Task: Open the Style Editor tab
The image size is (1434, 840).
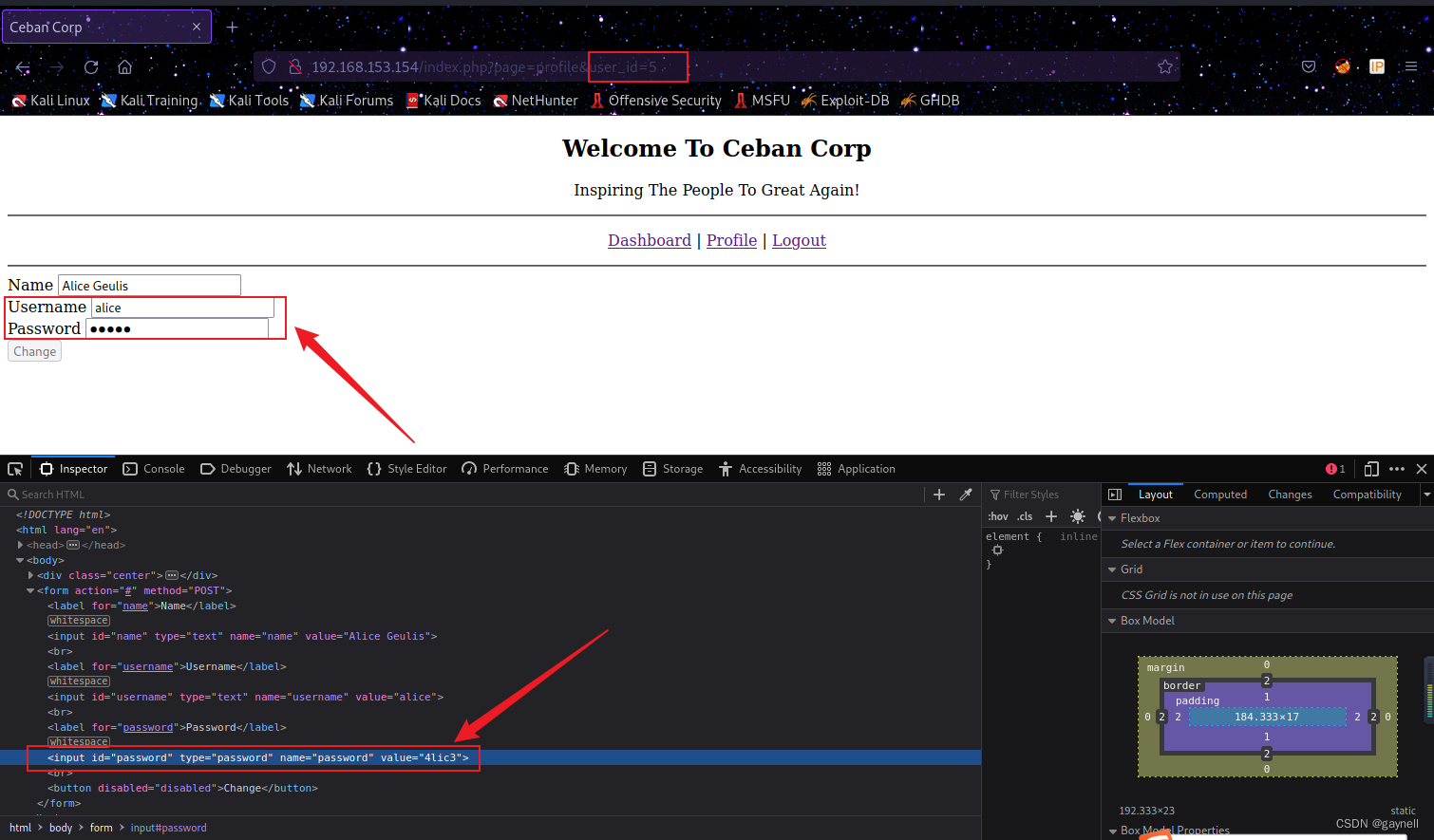Action: coord(406,469)
